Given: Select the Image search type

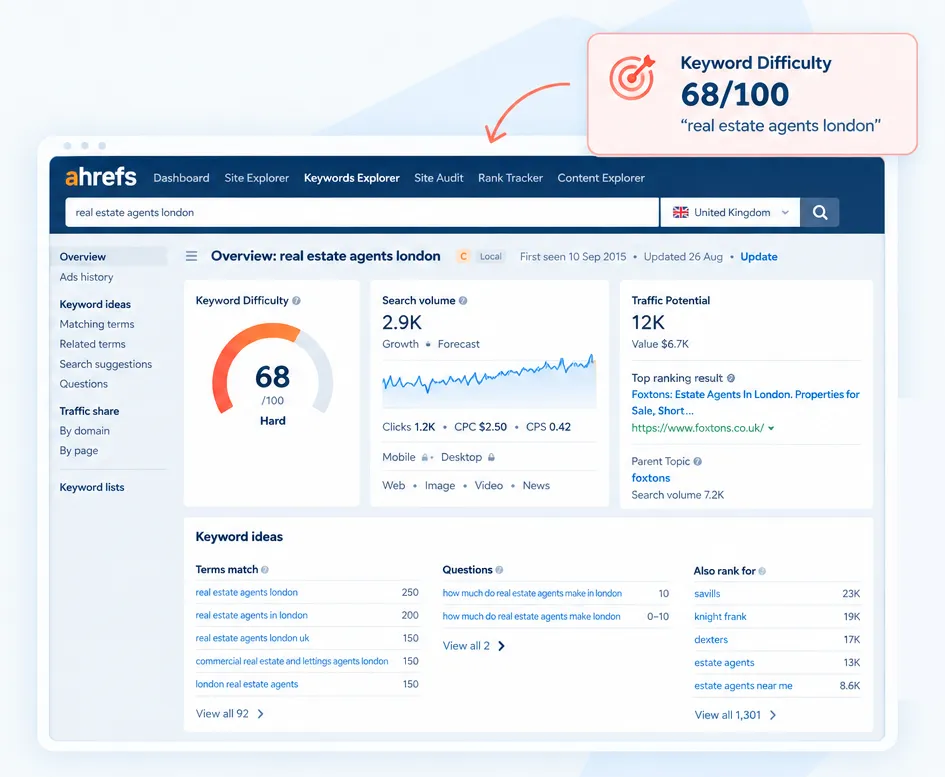Looking at the screenshot, I should coord(440,486).
